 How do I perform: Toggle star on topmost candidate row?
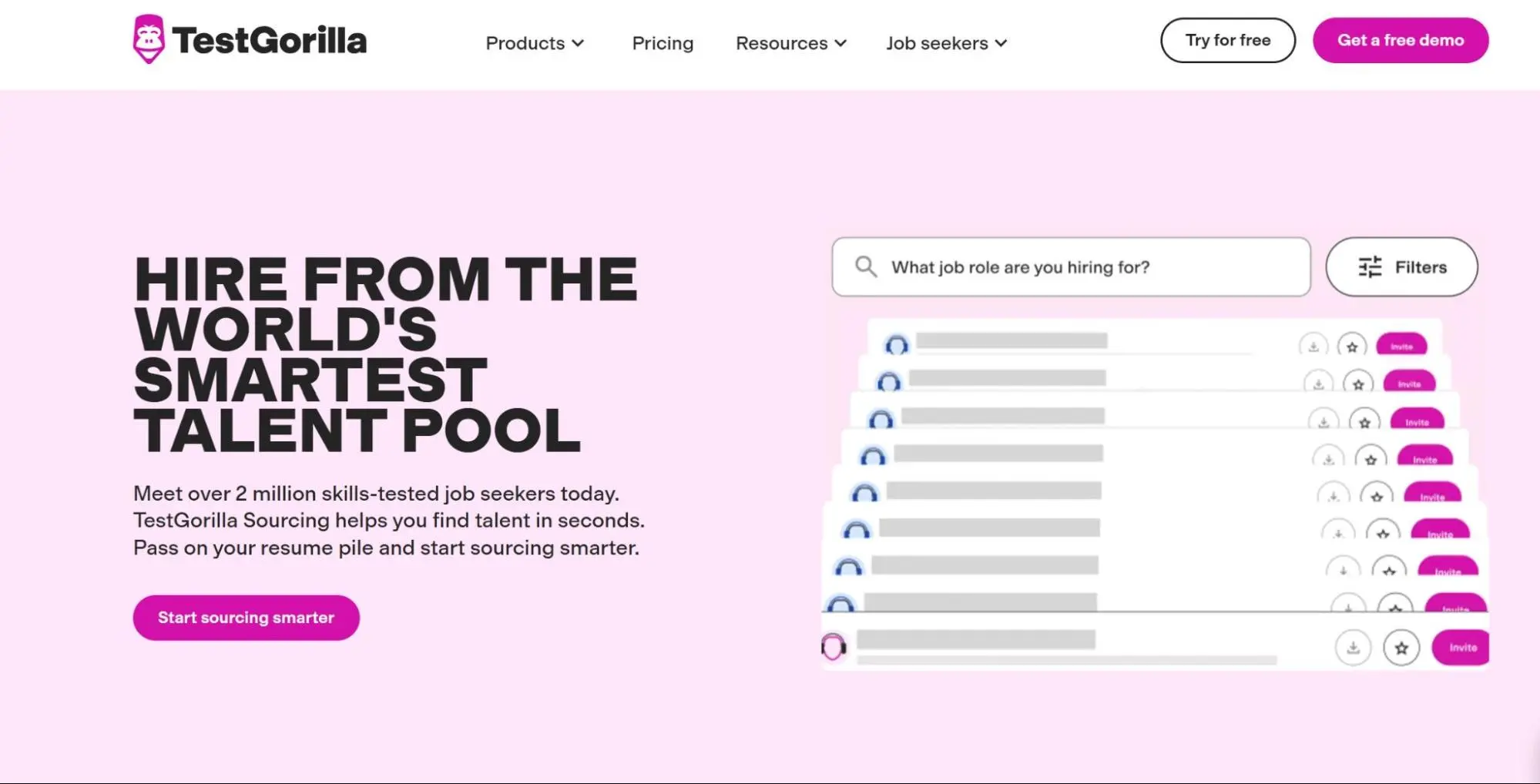1354,346
